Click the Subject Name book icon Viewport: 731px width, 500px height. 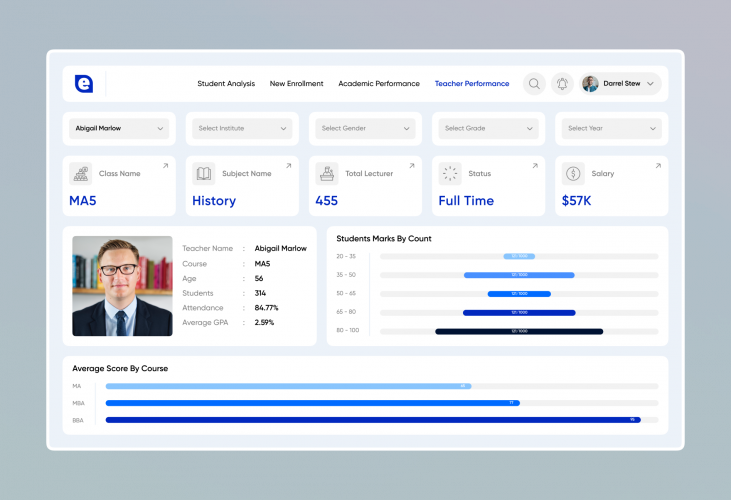coord(204,174)
